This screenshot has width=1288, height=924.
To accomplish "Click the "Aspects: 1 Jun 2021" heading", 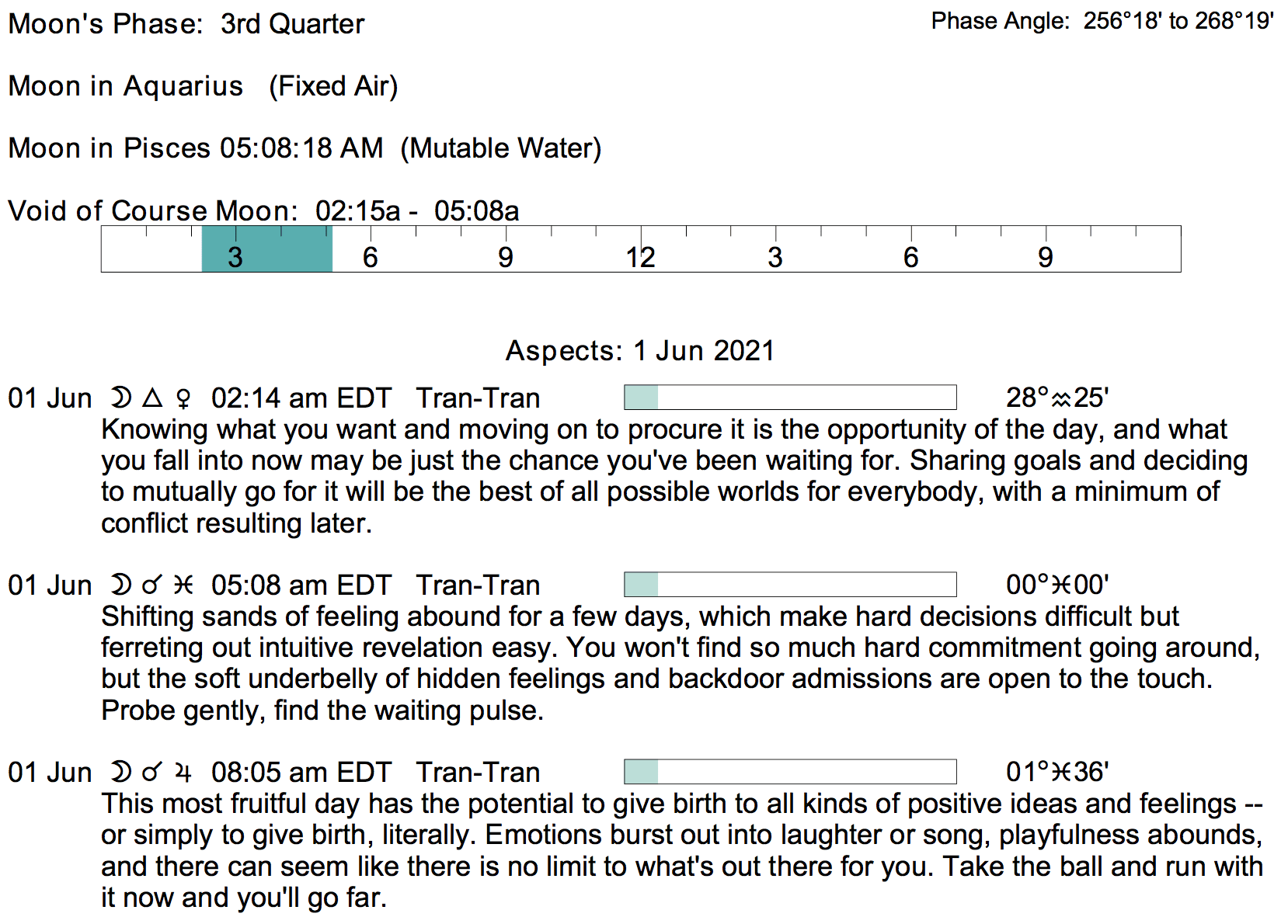I will (640, 351).
